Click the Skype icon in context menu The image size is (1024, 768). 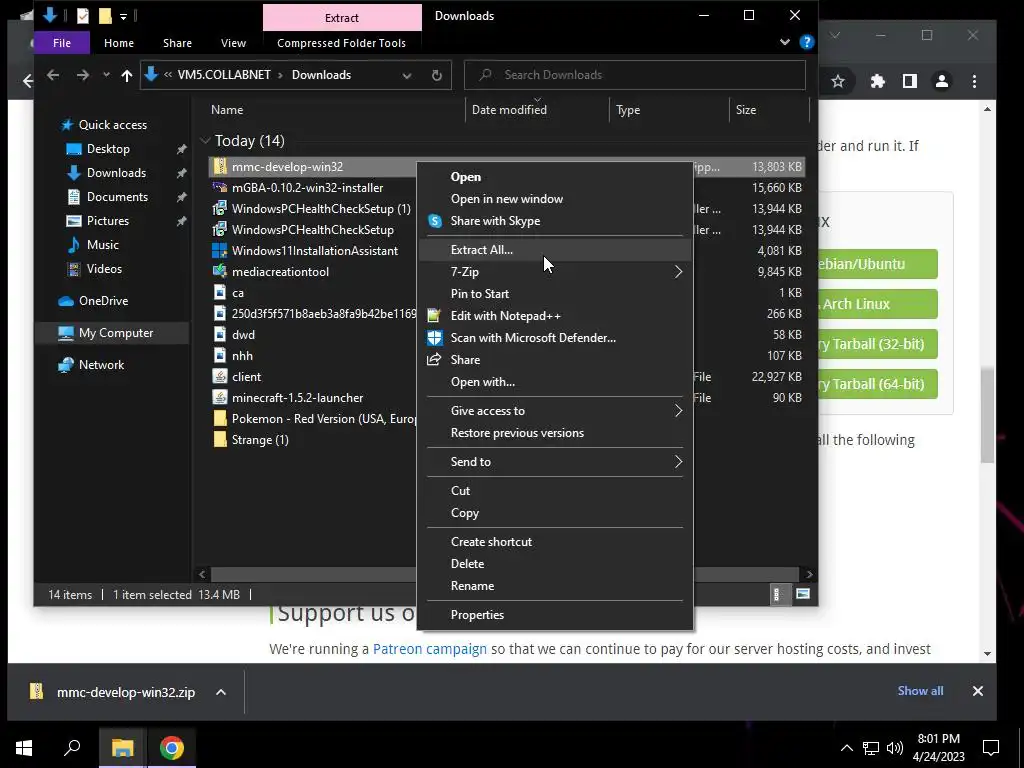(x=434, y=221)
